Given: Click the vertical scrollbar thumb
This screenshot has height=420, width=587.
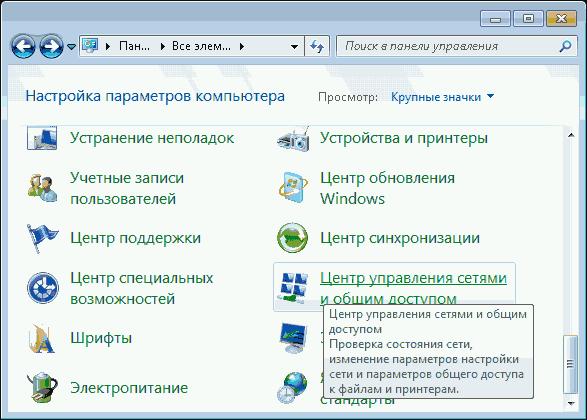Looking at the screenshot, I should [571, 364].
